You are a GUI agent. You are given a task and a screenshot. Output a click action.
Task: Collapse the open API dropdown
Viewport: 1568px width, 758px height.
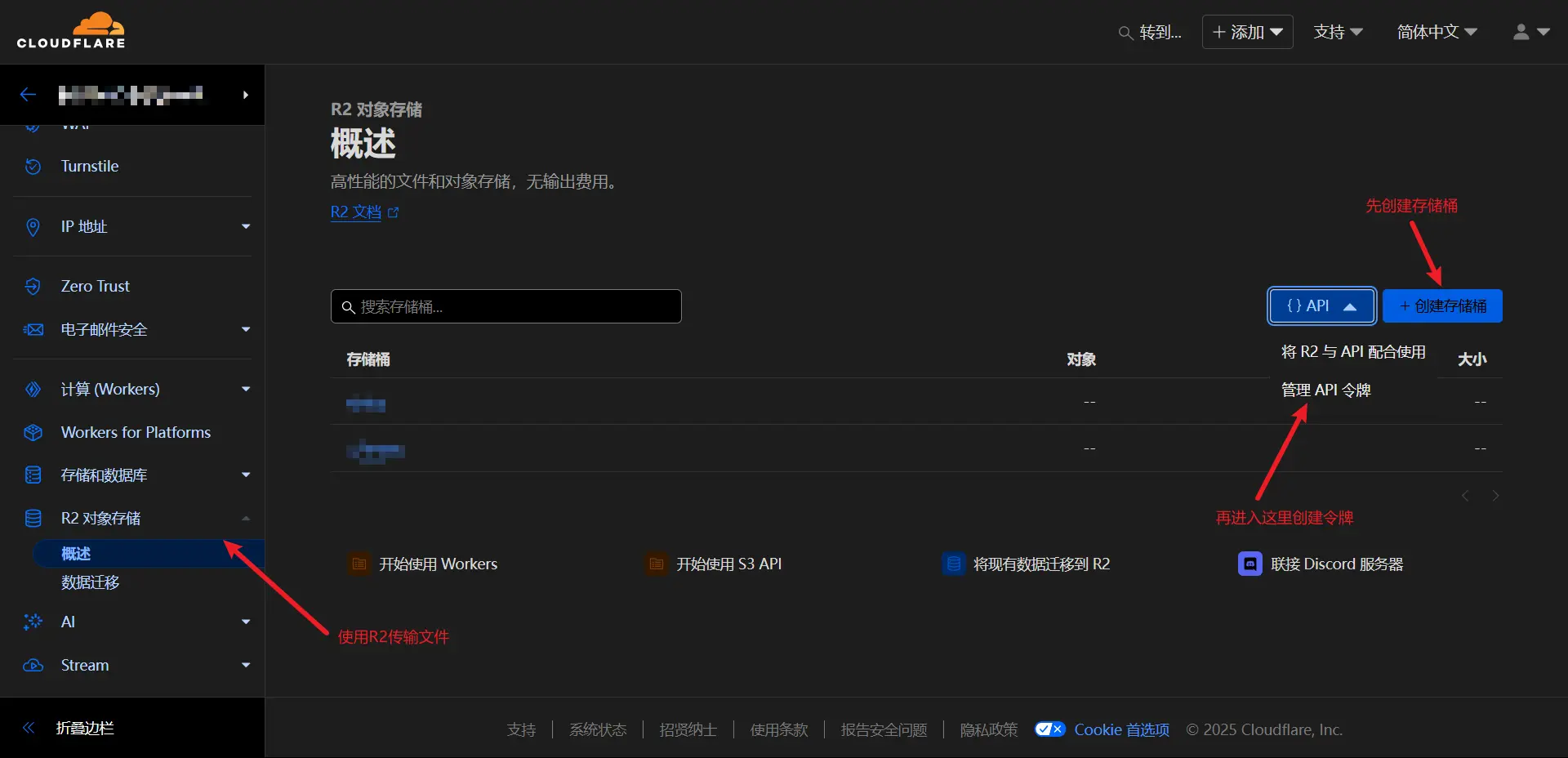[x=1320, y=305]
